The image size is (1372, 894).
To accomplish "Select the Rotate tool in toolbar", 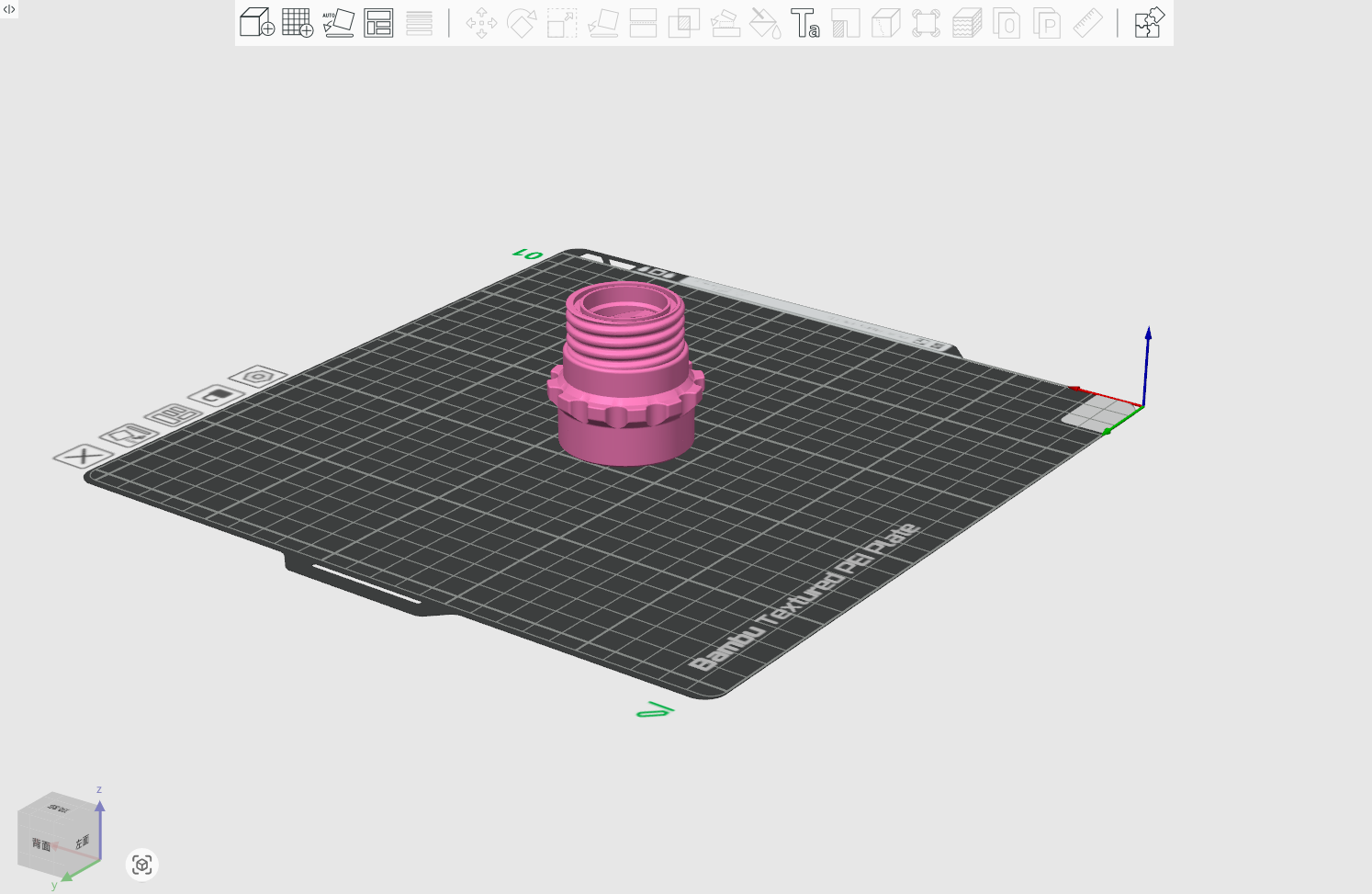I will [522, 22].
